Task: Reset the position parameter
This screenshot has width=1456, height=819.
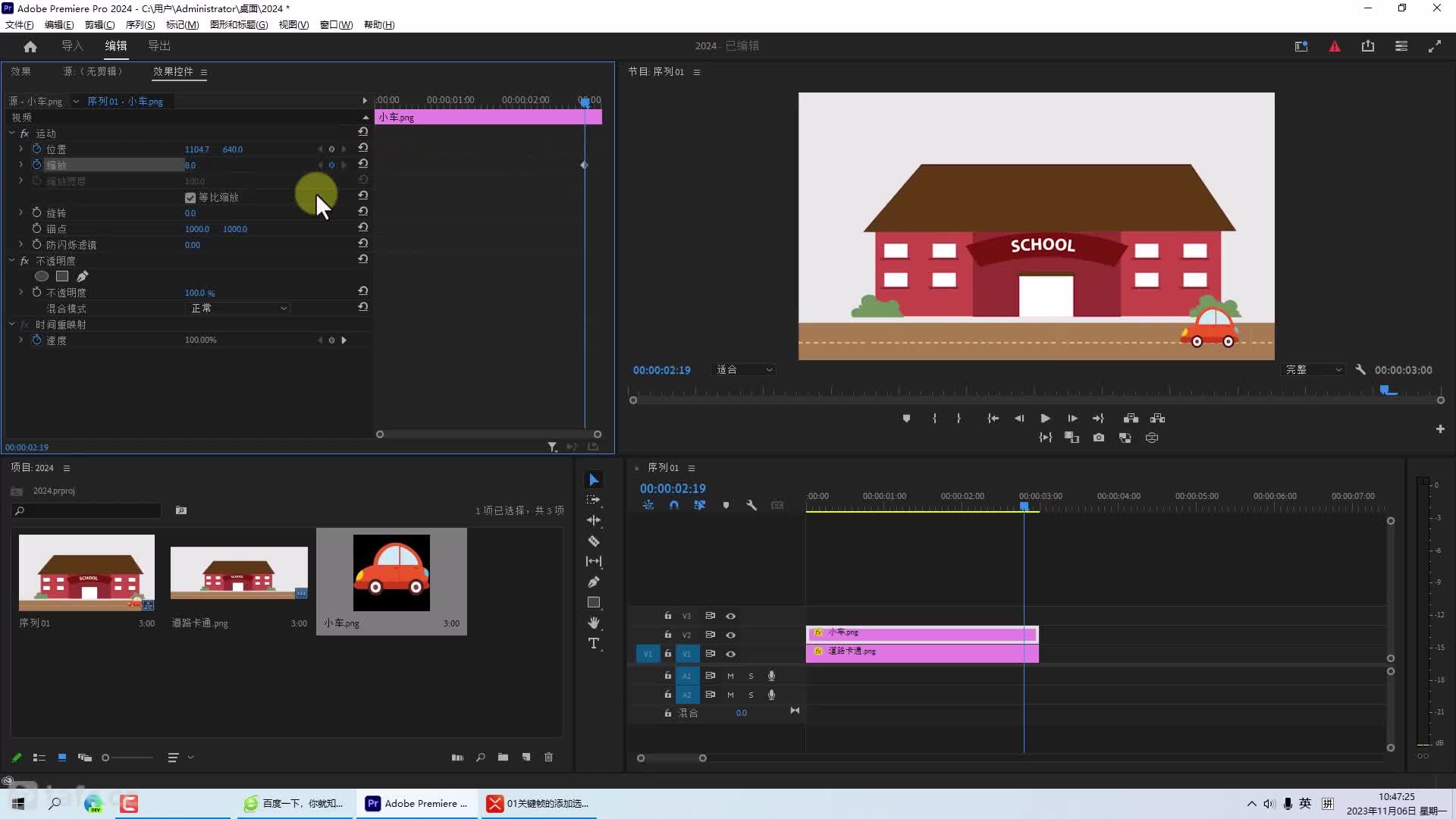Action: tap(363, 147)
